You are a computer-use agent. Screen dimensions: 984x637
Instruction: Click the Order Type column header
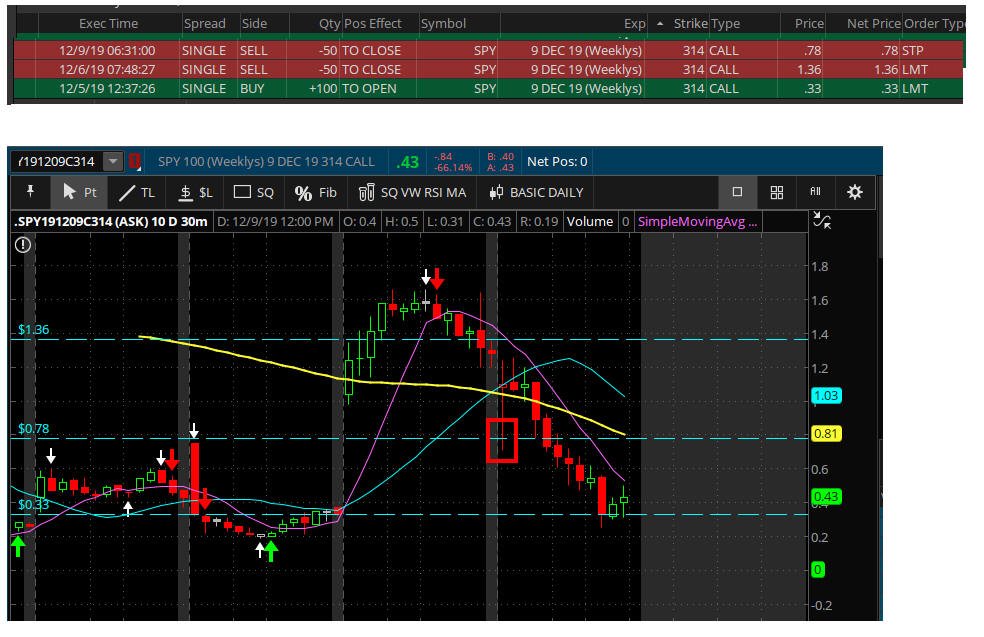934,24
